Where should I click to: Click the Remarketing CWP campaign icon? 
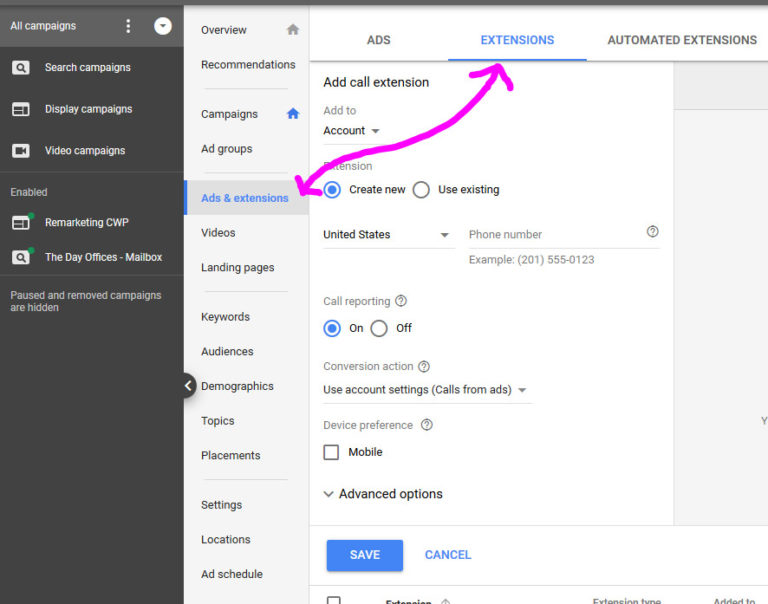(22, 222)
